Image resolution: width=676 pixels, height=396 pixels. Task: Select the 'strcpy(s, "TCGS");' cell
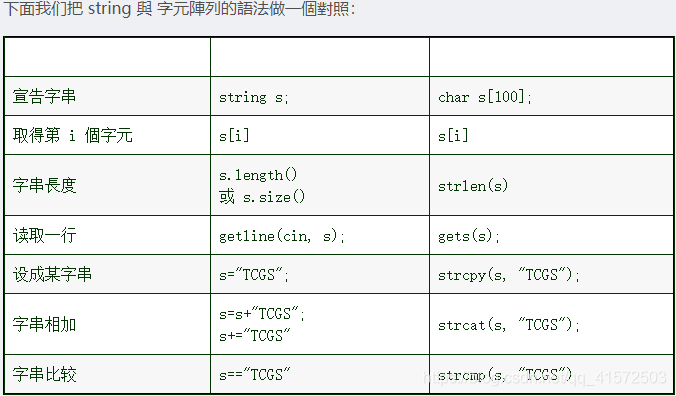tap(552, 274)
